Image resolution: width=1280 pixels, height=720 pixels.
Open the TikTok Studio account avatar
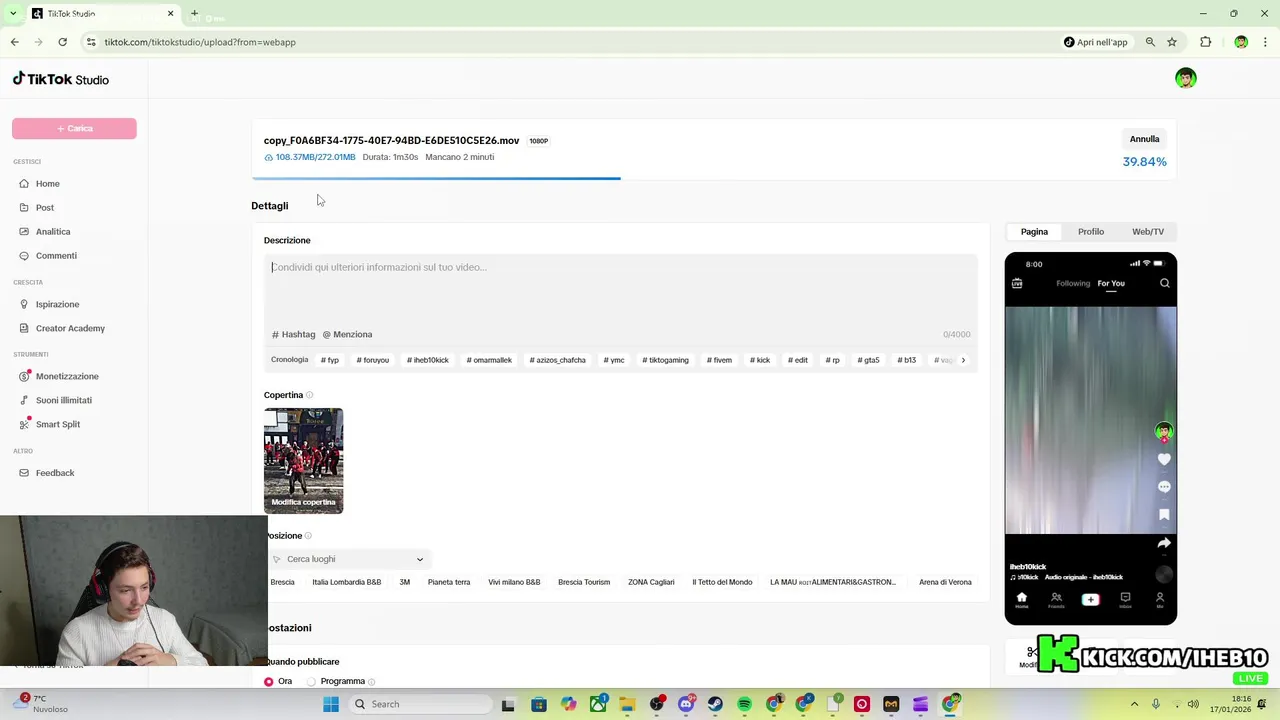[1186, 78]
